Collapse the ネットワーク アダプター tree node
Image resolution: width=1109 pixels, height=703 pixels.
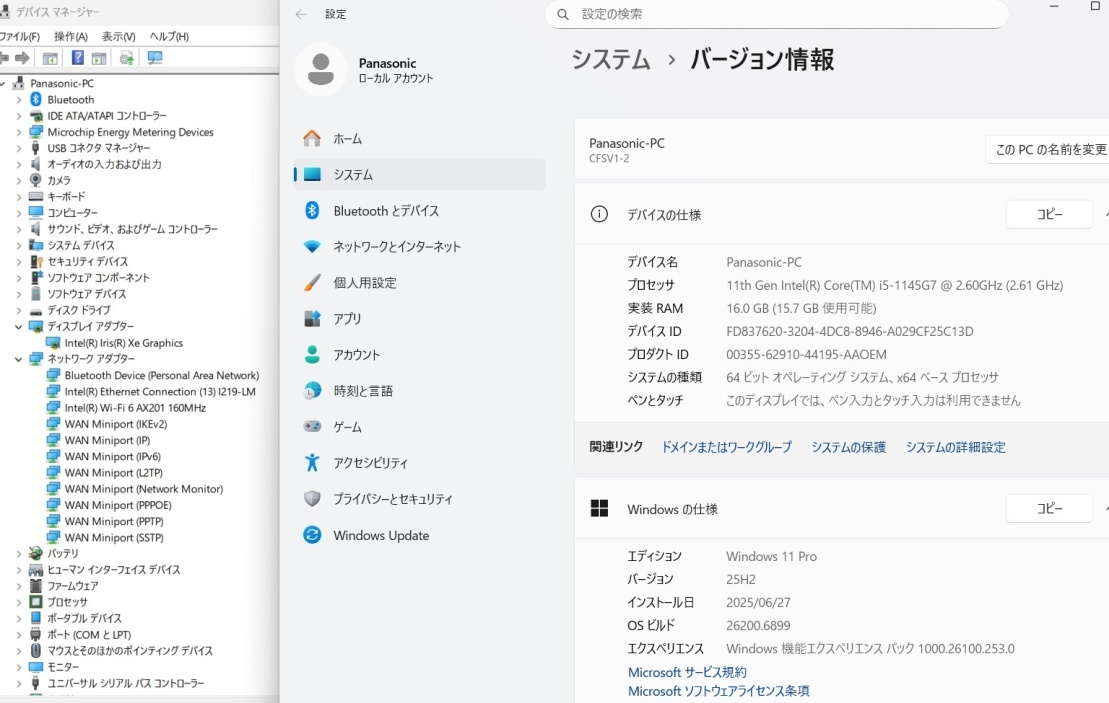point(18,359)
